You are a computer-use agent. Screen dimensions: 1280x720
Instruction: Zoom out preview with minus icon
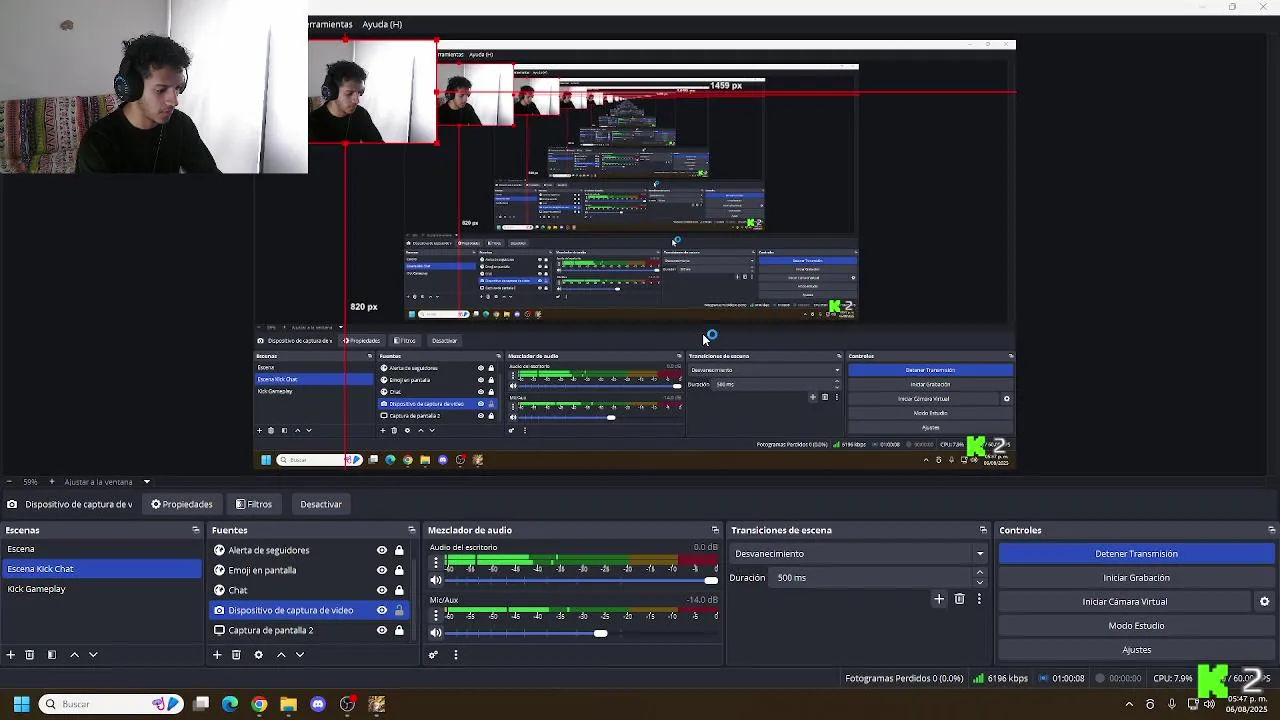pyautogui.click(x=9, y=482)
